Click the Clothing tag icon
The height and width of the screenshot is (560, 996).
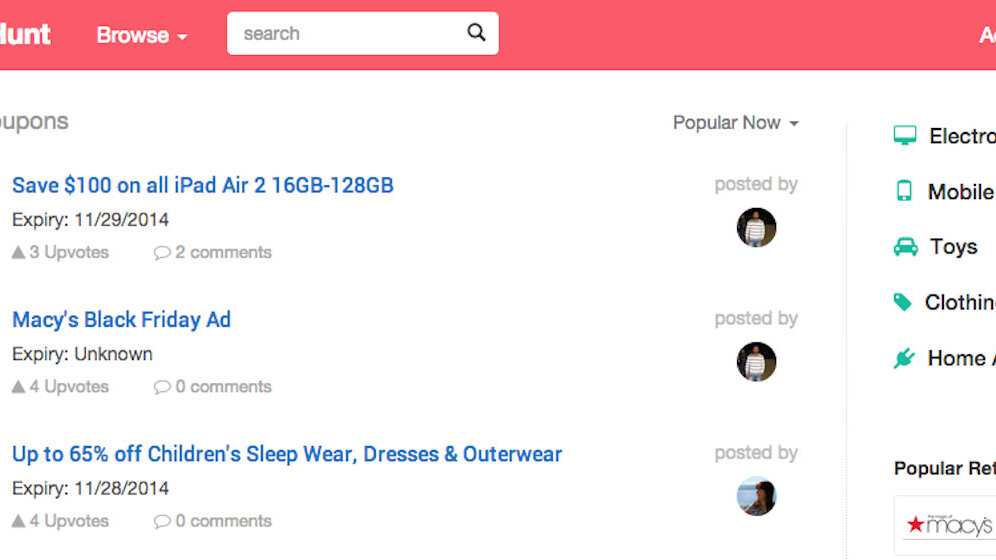coord(903,302)
